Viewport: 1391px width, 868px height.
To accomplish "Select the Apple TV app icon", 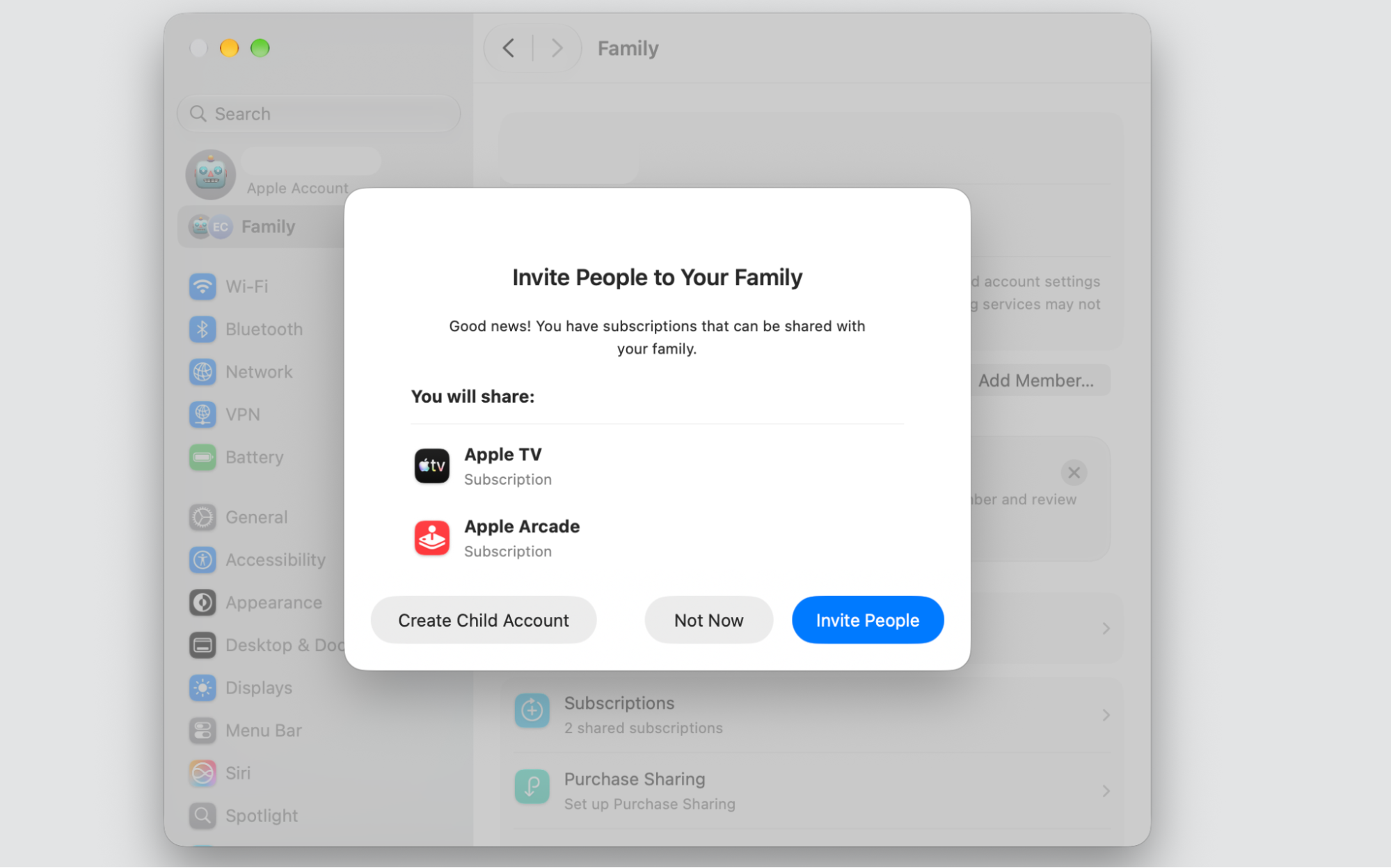I will click(431, 465).
